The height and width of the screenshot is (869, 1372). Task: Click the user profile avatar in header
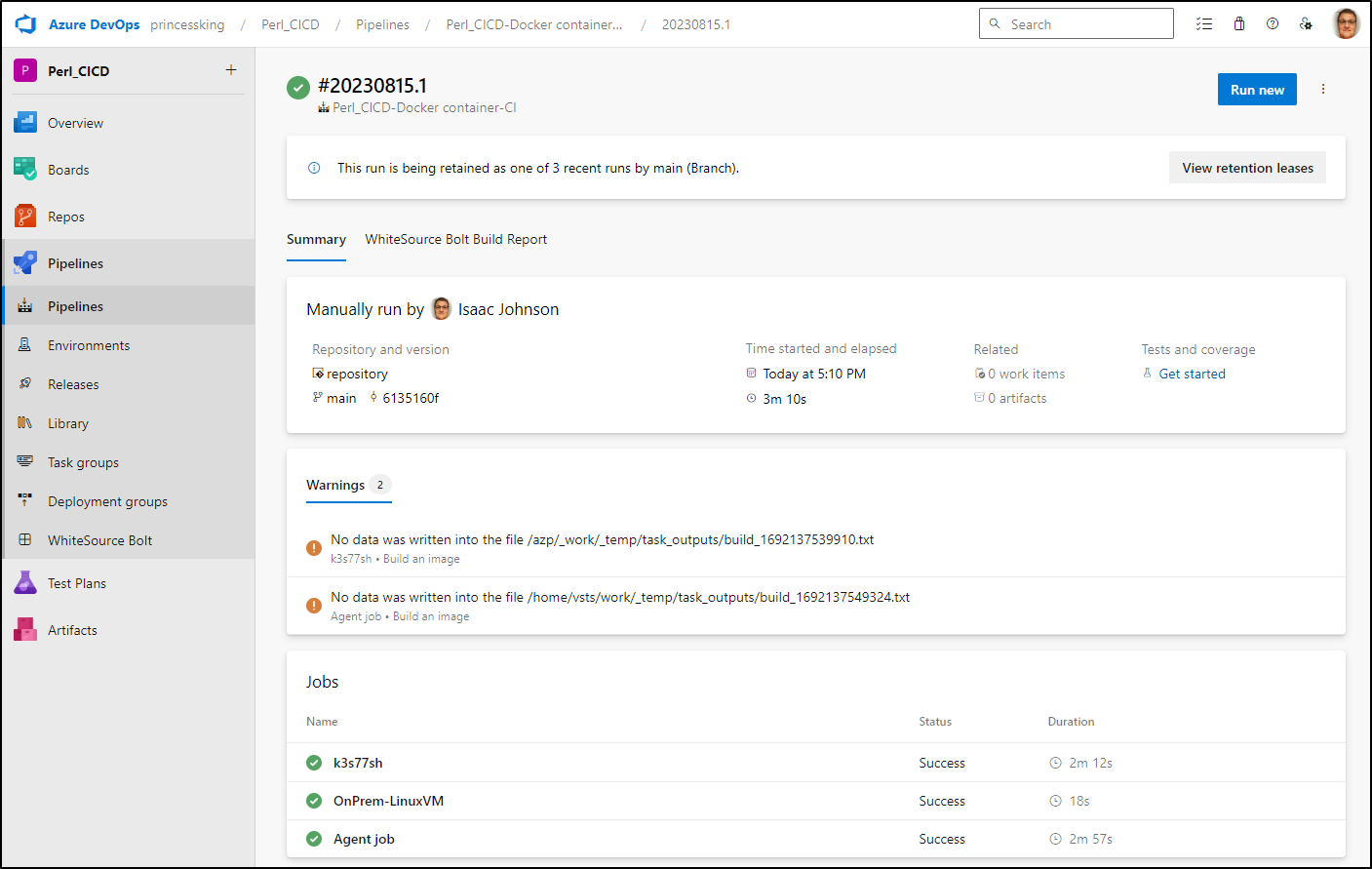[x=1347, y=23]
